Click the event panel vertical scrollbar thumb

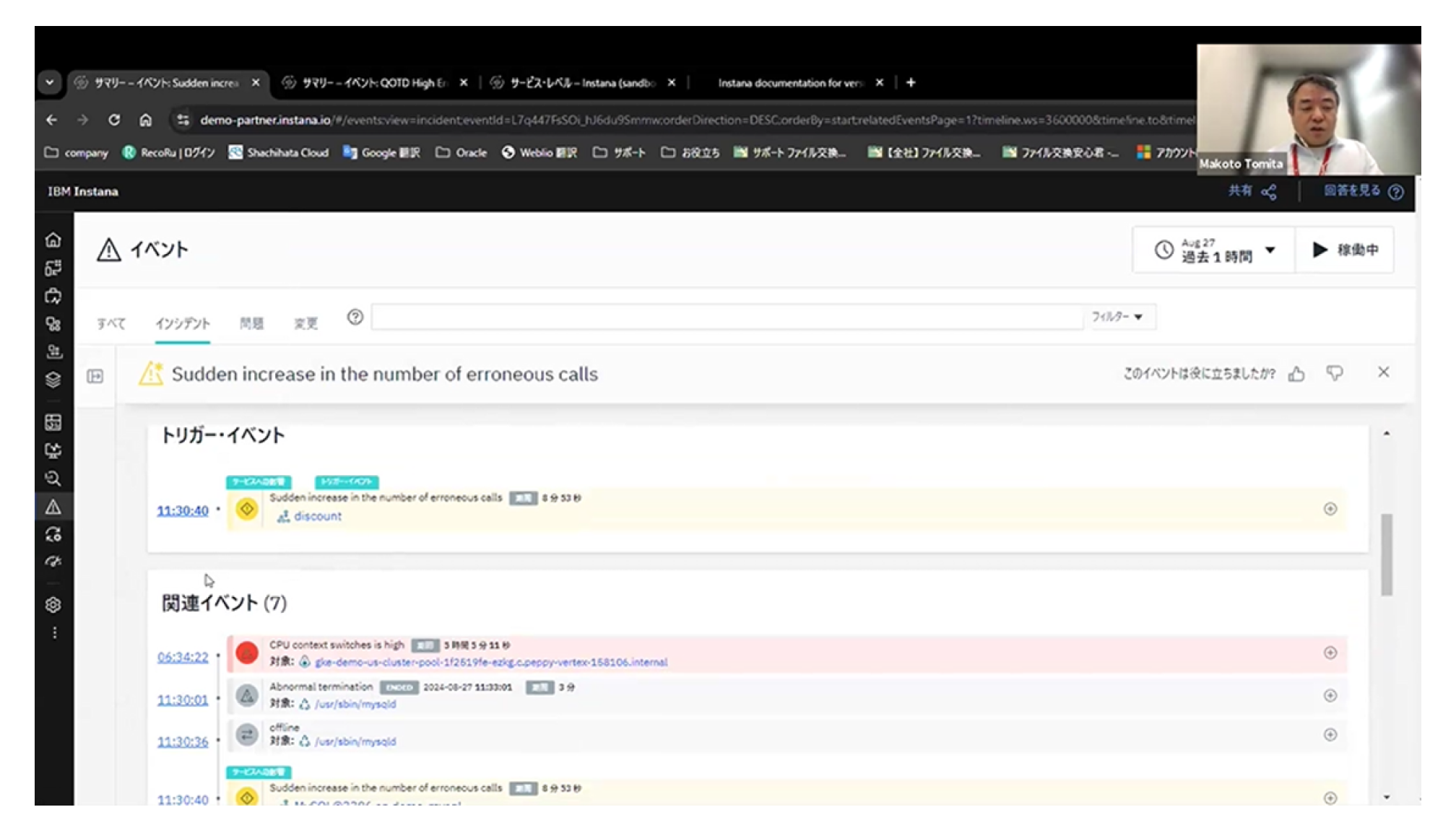(1387, 554)
